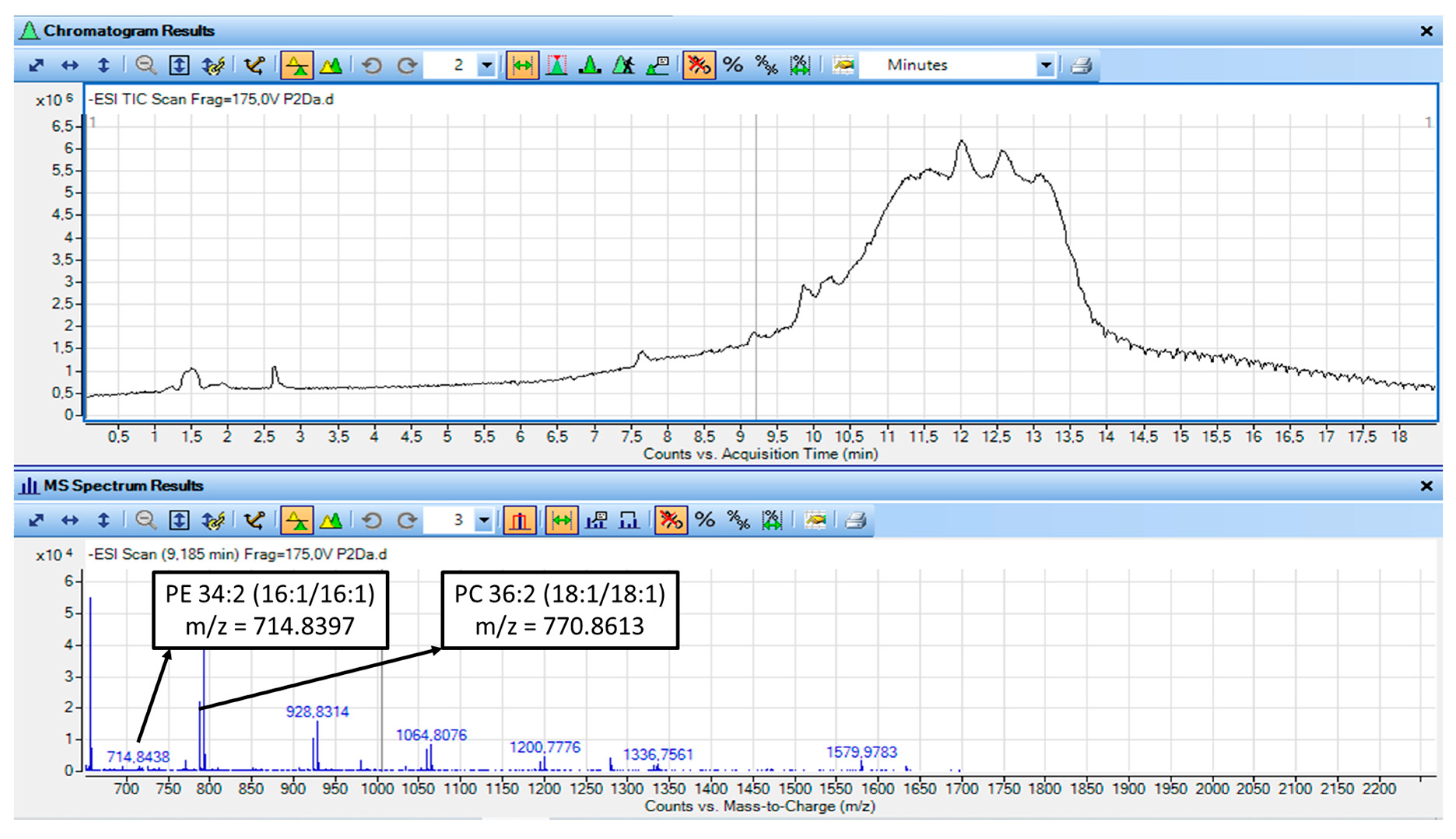Close the MS Spectrum Results panel
The width and height of the screenshot is (1456, 839).
[x=1426, y=486]
